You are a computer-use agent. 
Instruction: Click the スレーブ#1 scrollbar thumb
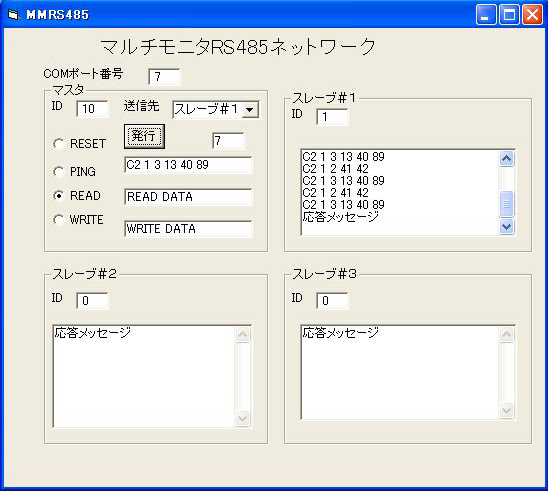507,204
